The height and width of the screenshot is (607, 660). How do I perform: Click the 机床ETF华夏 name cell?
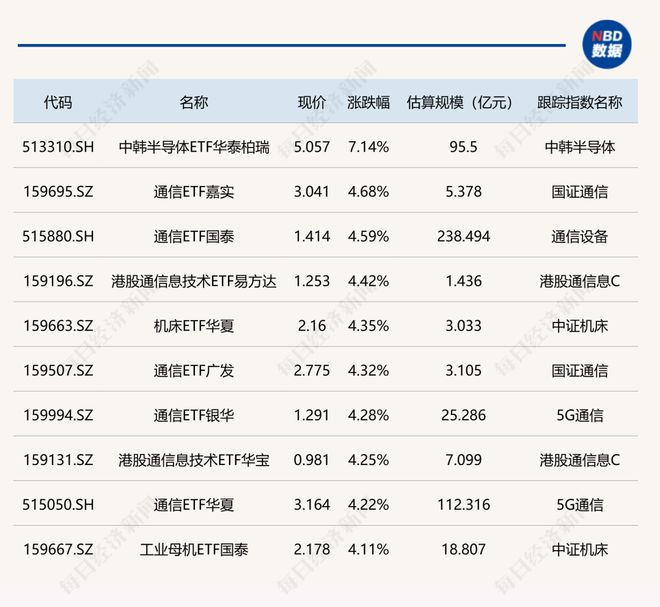click(194, 326)
